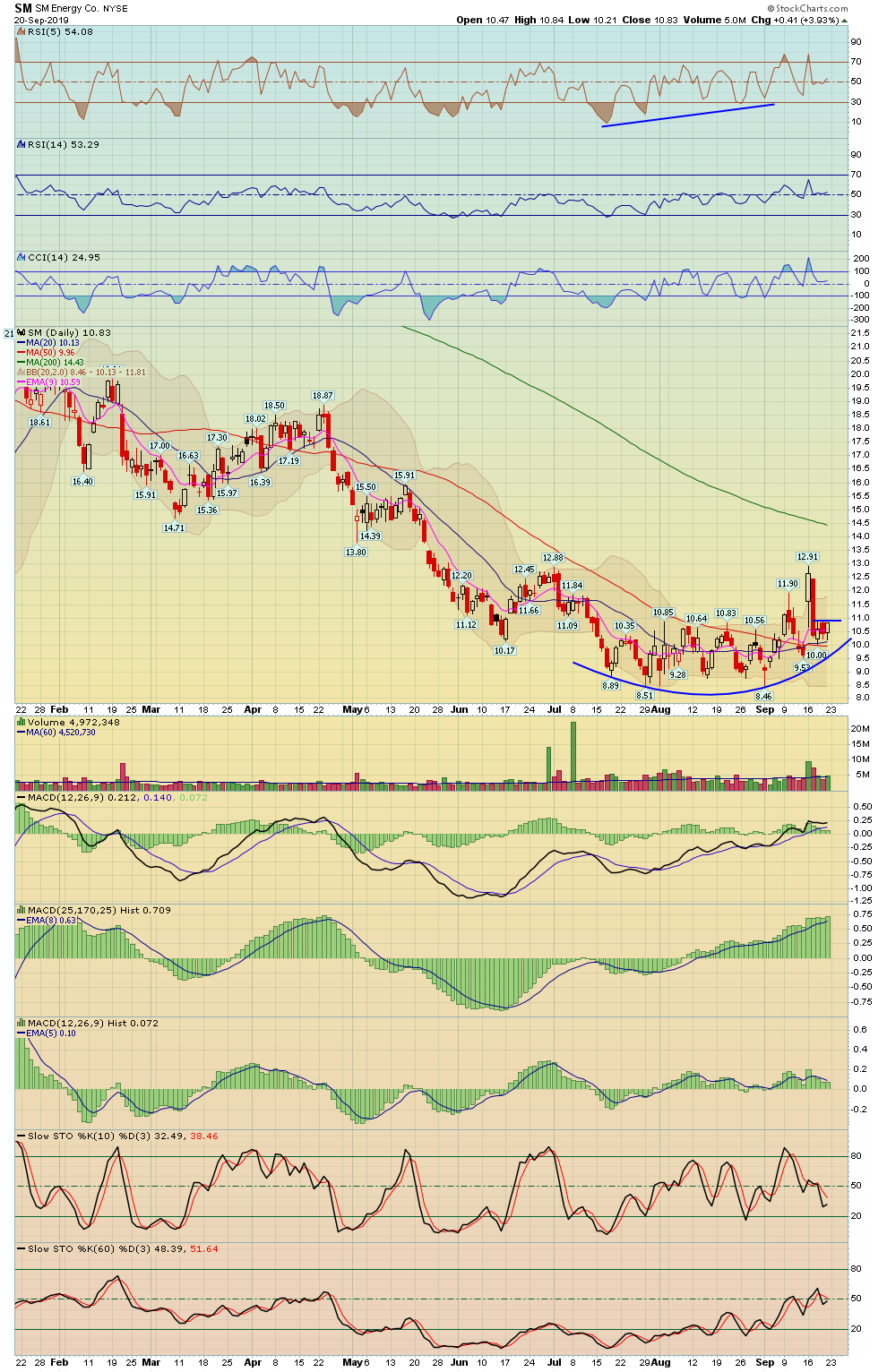The width and height of the screenshot is (887, 1372).
Task: Click the SM (Daily) candlestick chart icon
Action: click(x=20, y=331)
